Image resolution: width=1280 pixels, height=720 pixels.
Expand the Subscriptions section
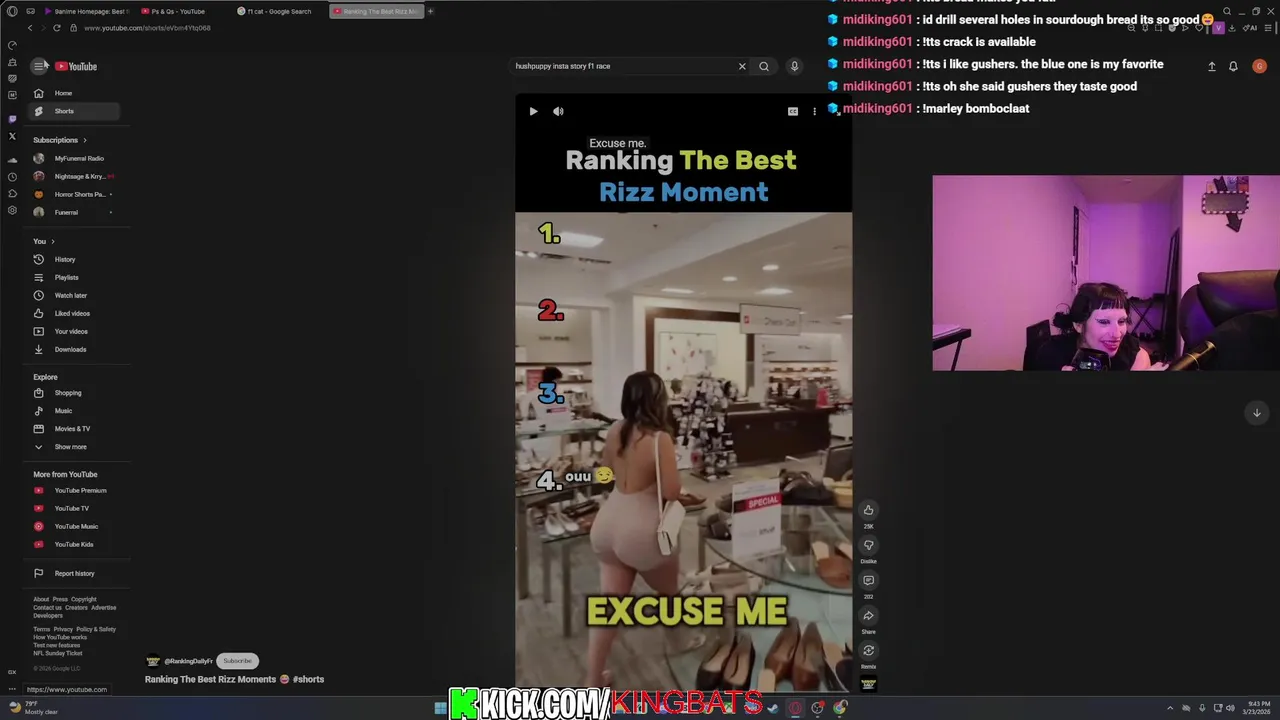[x=60, y=140]
